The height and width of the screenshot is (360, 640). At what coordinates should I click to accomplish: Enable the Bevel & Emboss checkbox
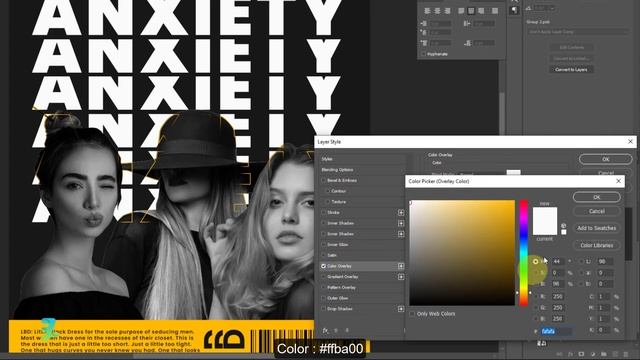323,180
